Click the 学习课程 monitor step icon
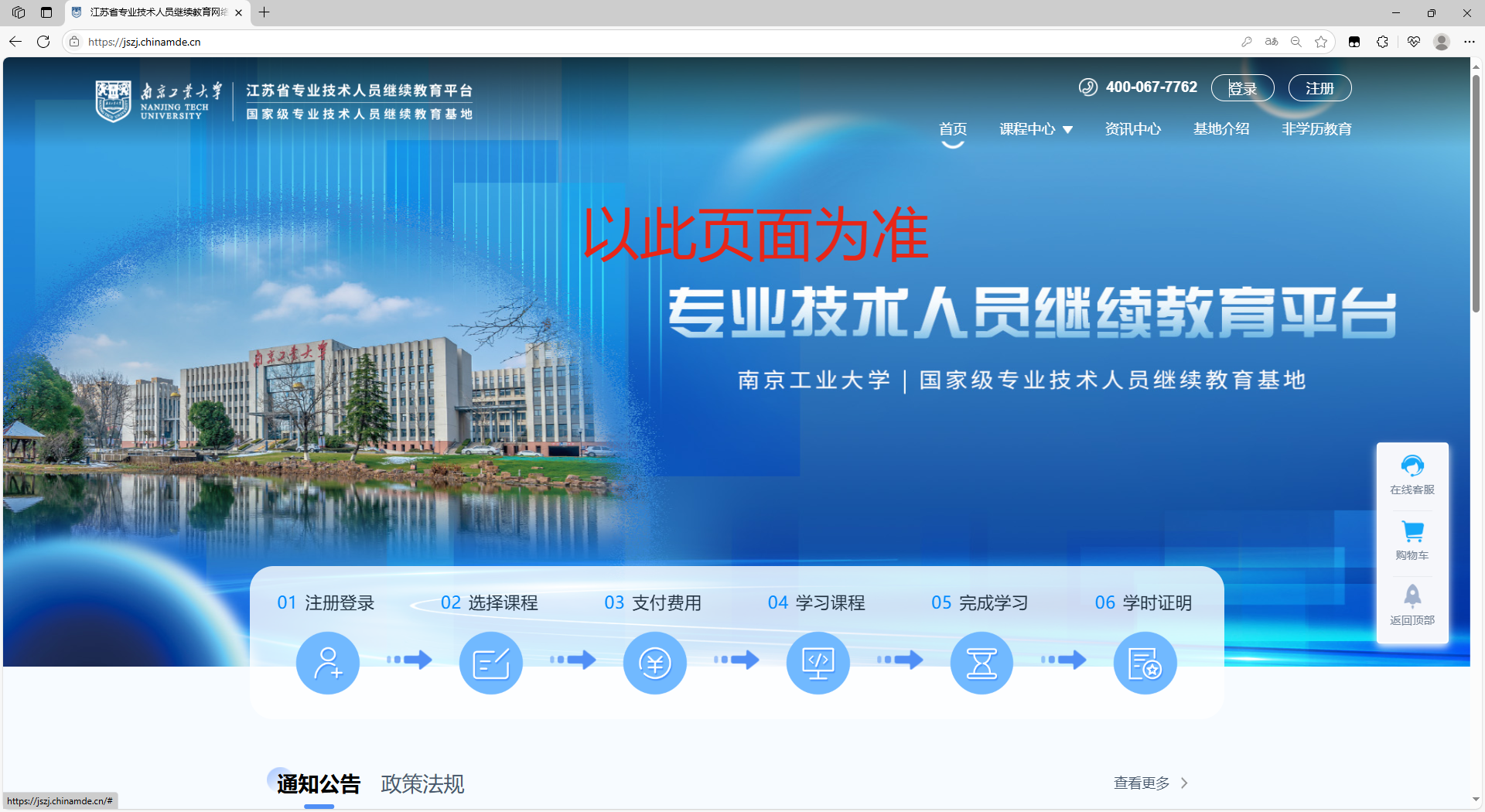Viewport: 1485px width, 812px height. tap(818, 663)
